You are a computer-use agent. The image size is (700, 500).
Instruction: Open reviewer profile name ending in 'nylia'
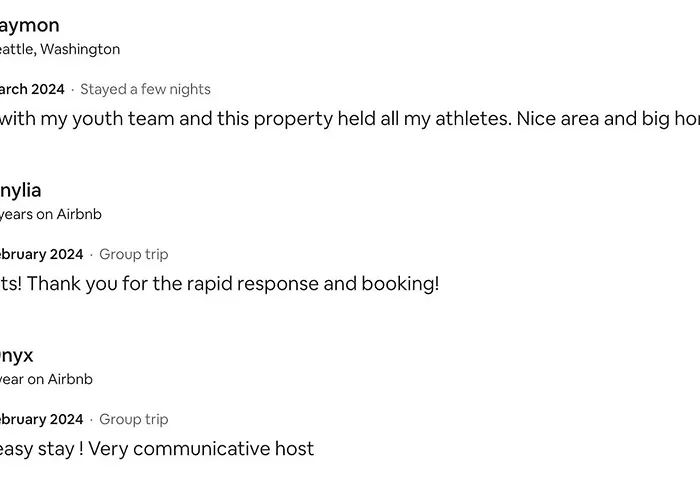[21, 191]
